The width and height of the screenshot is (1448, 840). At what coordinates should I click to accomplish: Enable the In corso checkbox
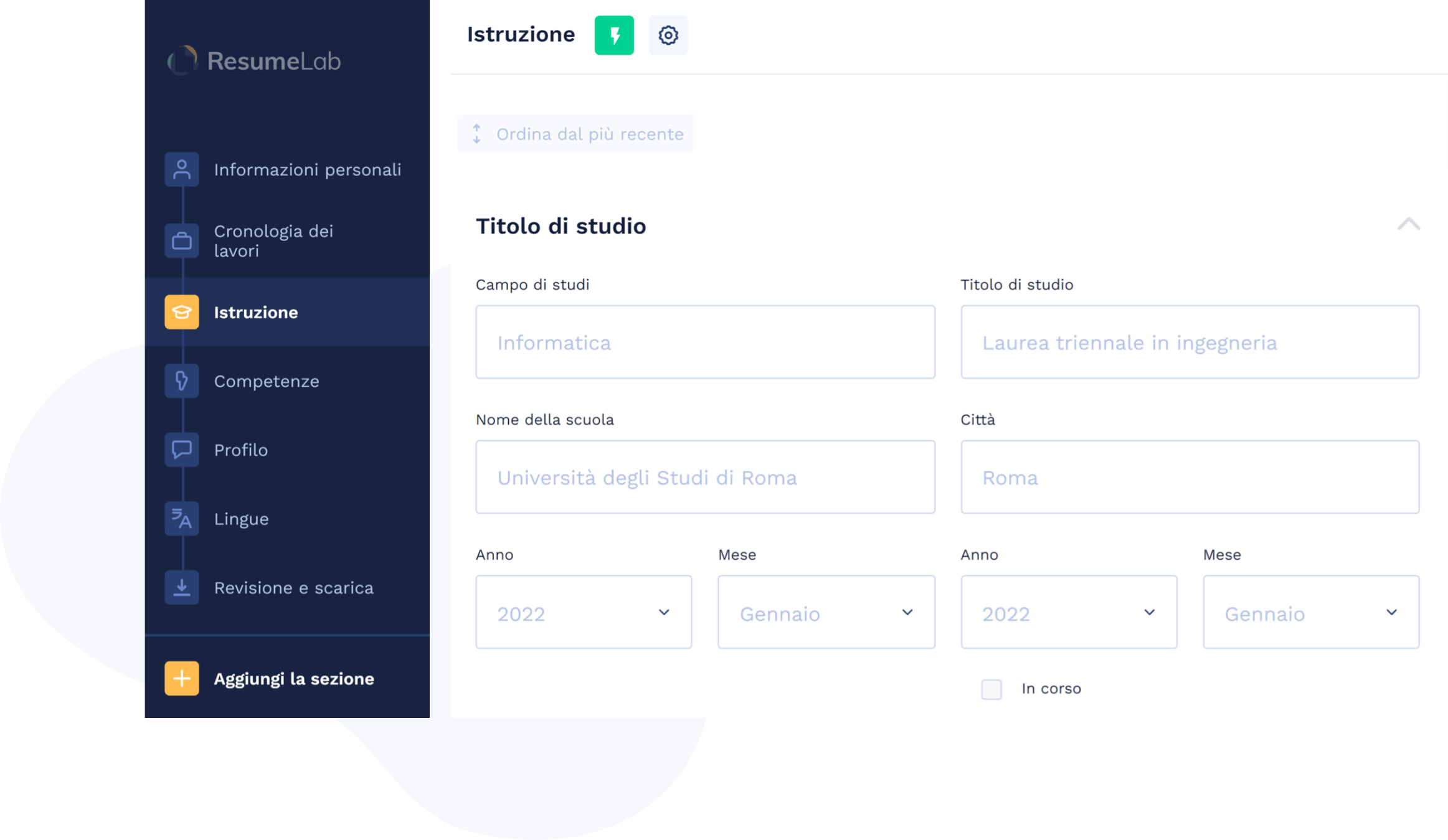pos(991,688)
